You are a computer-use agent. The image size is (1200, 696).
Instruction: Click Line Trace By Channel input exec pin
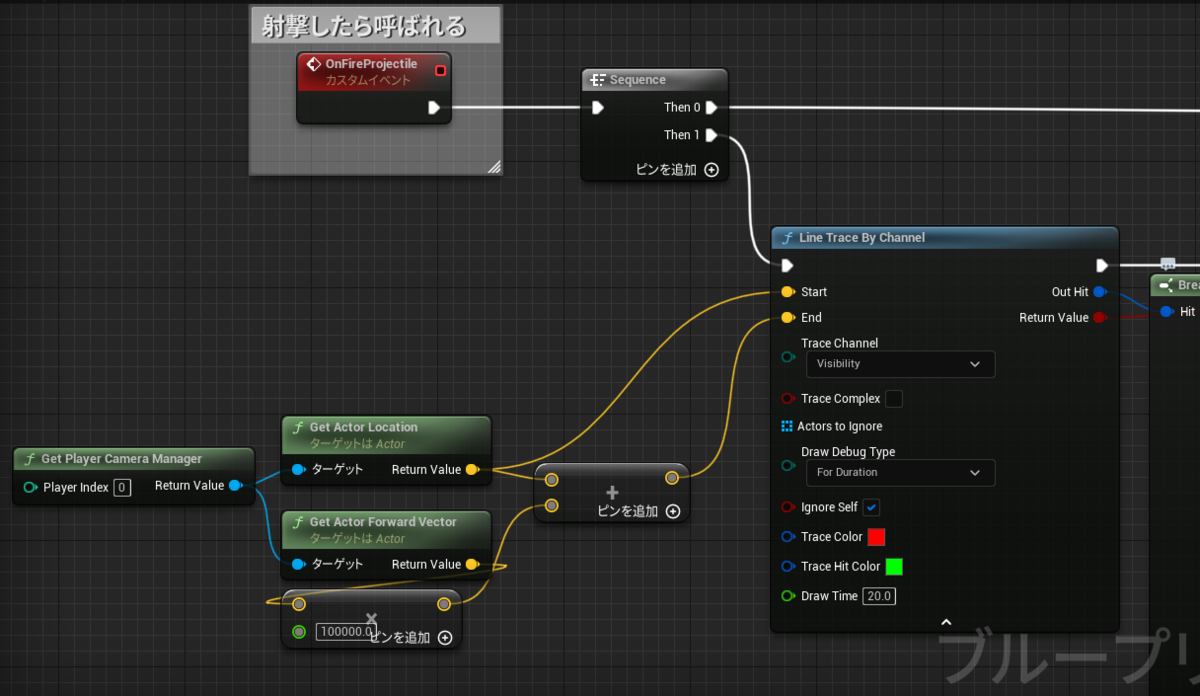(x=788, y=265)
